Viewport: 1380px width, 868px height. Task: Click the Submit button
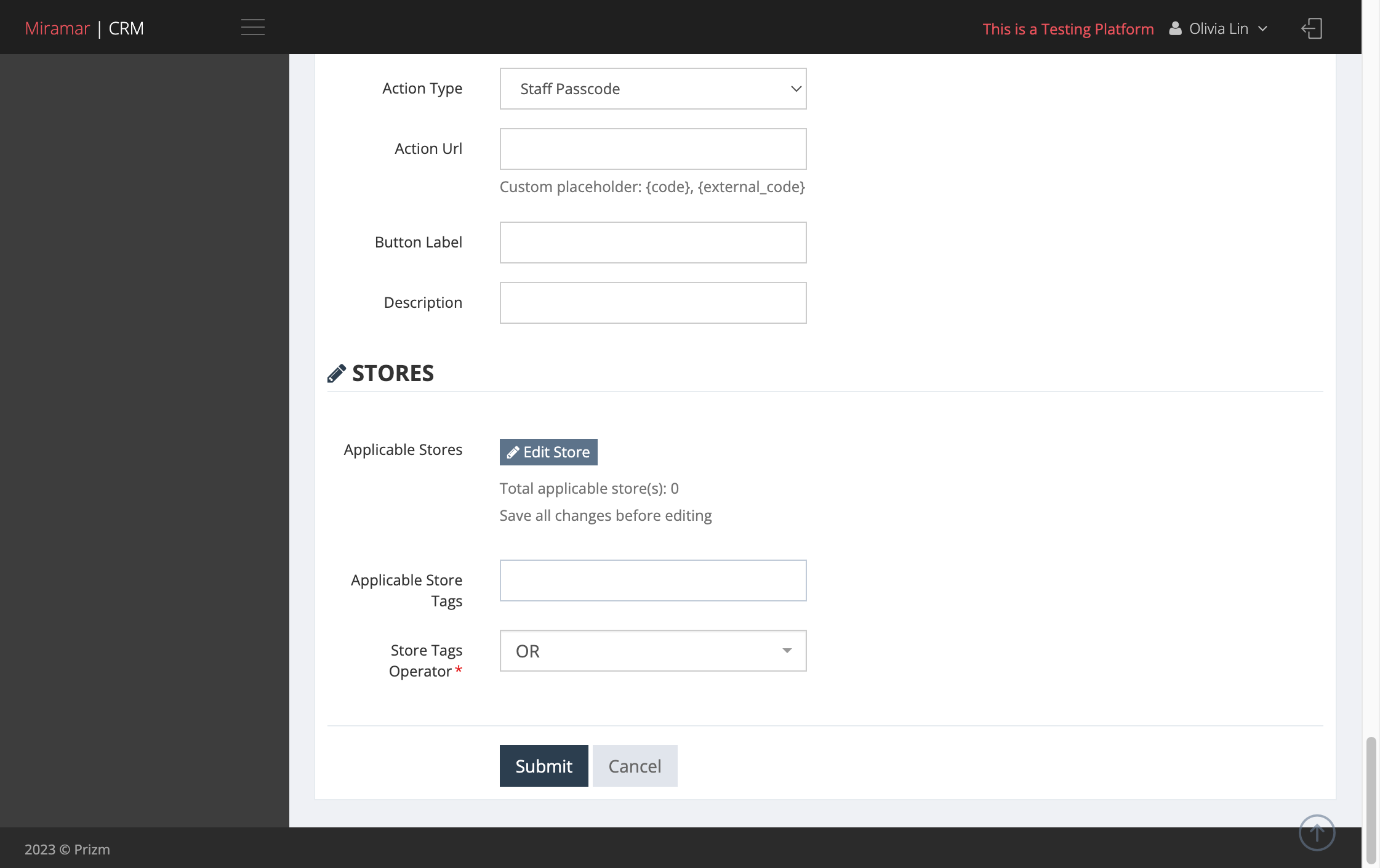pos(544,766)
